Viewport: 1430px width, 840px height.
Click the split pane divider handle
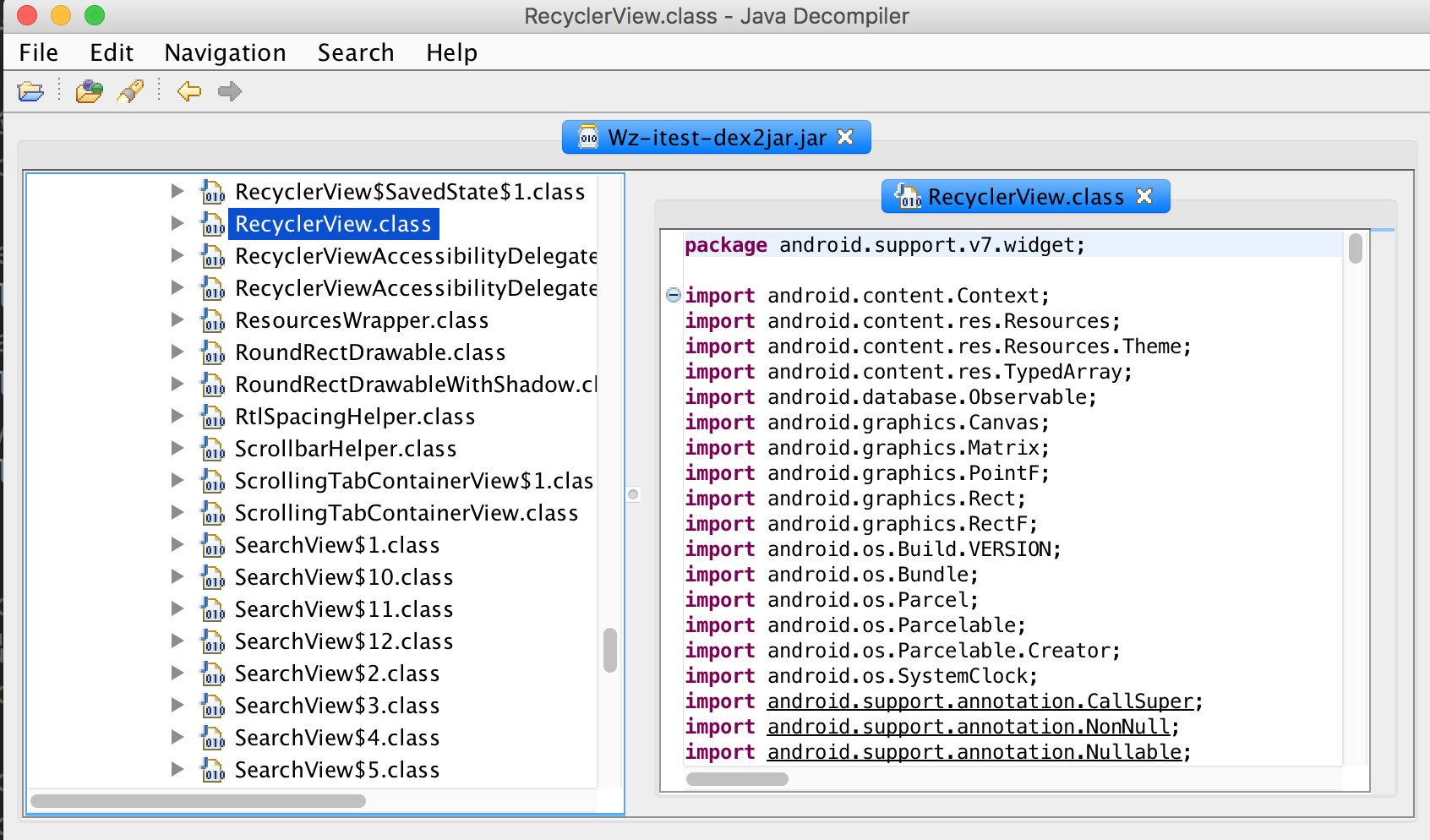point(633,494)
